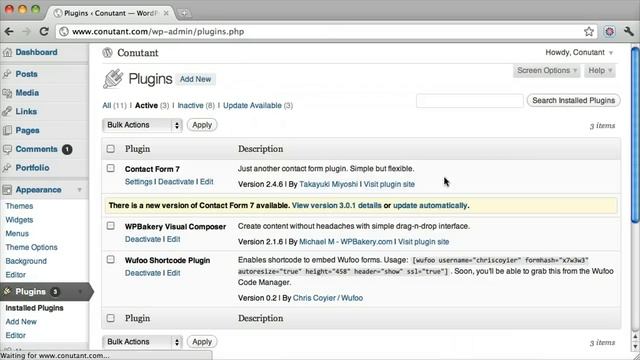Viewport: 640px width, 360px height.
Task: Click the plugin update count badge in sidebar
Action: [55, 291]
